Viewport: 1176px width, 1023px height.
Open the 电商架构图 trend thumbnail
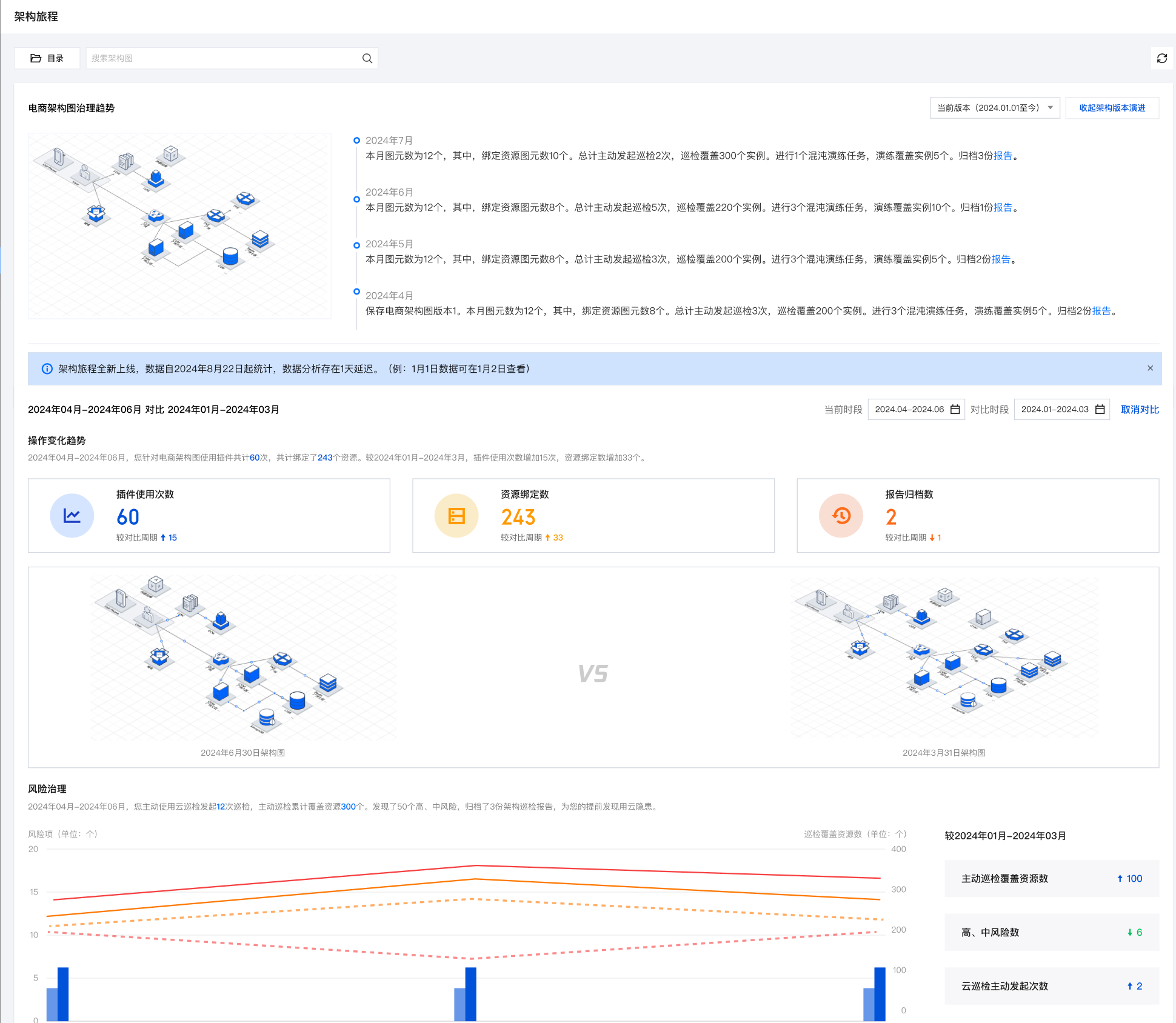pyautogui.click(x=179, y=225)
